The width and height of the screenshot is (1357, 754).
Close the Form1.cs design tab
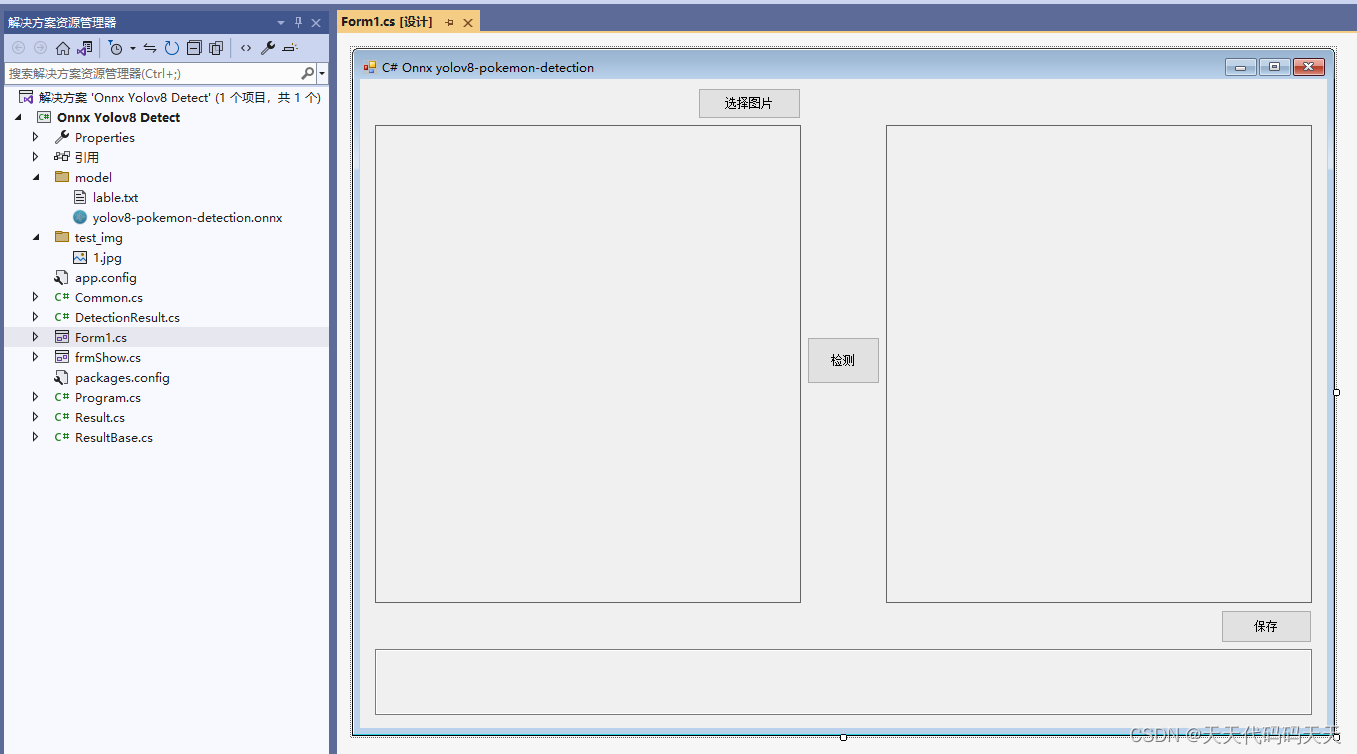467,22
